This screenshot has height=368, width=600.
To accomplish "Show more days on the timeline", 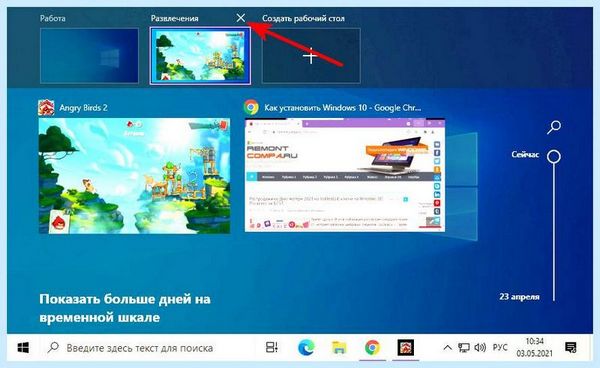I will coord(125,308).
